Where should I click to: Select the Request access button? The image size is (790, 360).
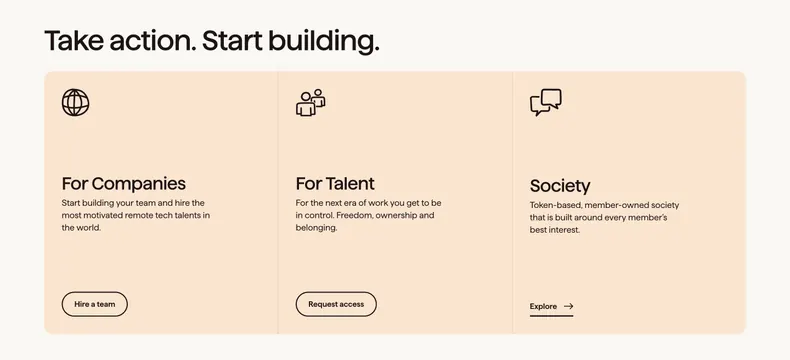tap(336, 304)
